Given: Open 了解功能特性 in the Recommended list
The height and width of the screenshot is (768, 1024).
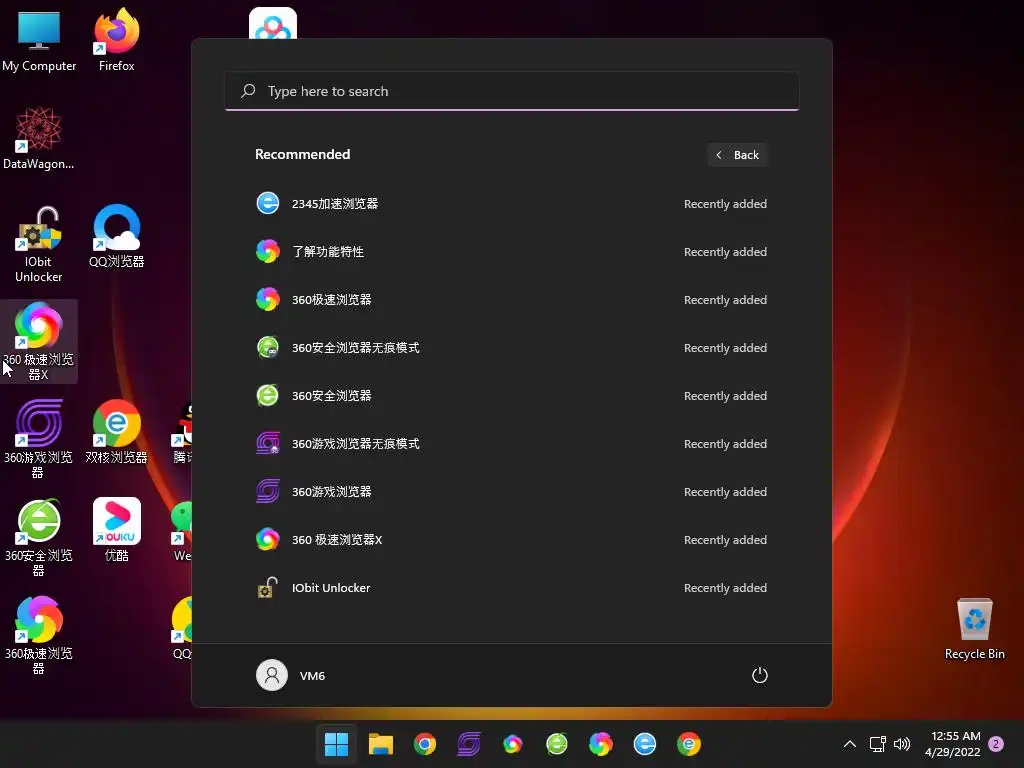Looking at the screenshot, I should [x=511, y=251].
